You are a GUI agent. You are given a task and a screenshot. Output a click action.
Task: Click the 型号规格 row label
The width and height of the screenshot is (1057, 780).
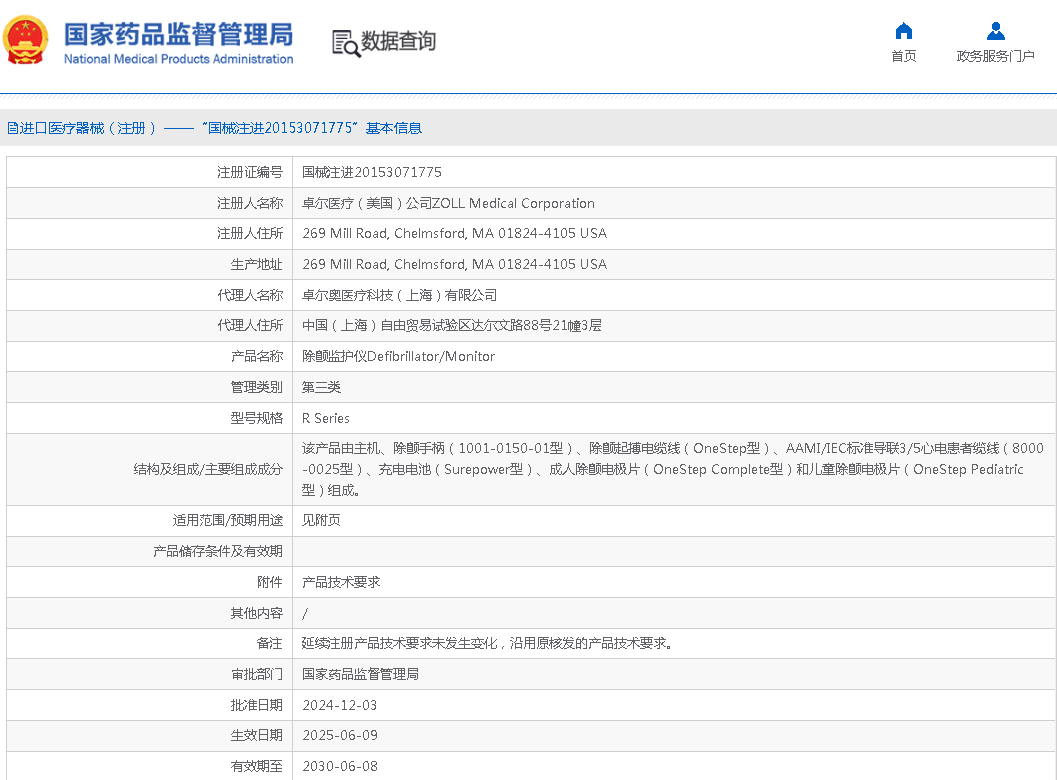coord(256,419)
